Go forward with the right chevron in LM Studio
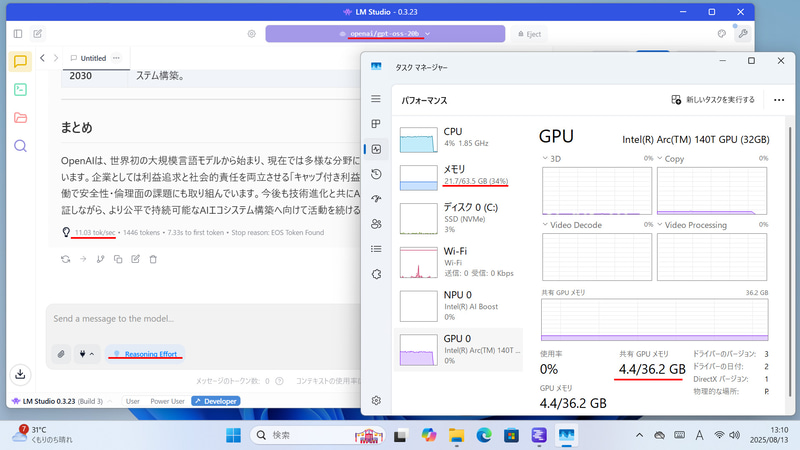The image size is (800, 450). click(x=56, y=58)
